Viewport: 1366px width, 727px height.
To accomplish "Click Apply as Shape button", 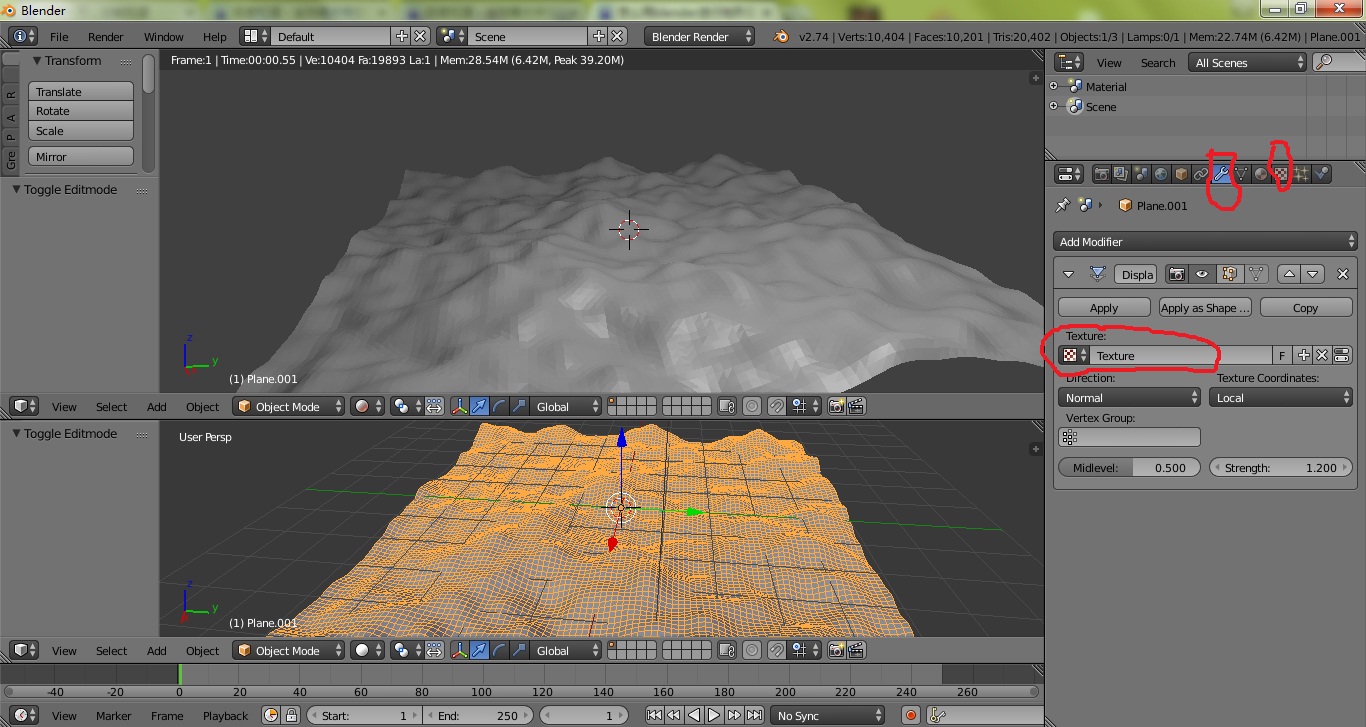I will tap(1205, 308).
